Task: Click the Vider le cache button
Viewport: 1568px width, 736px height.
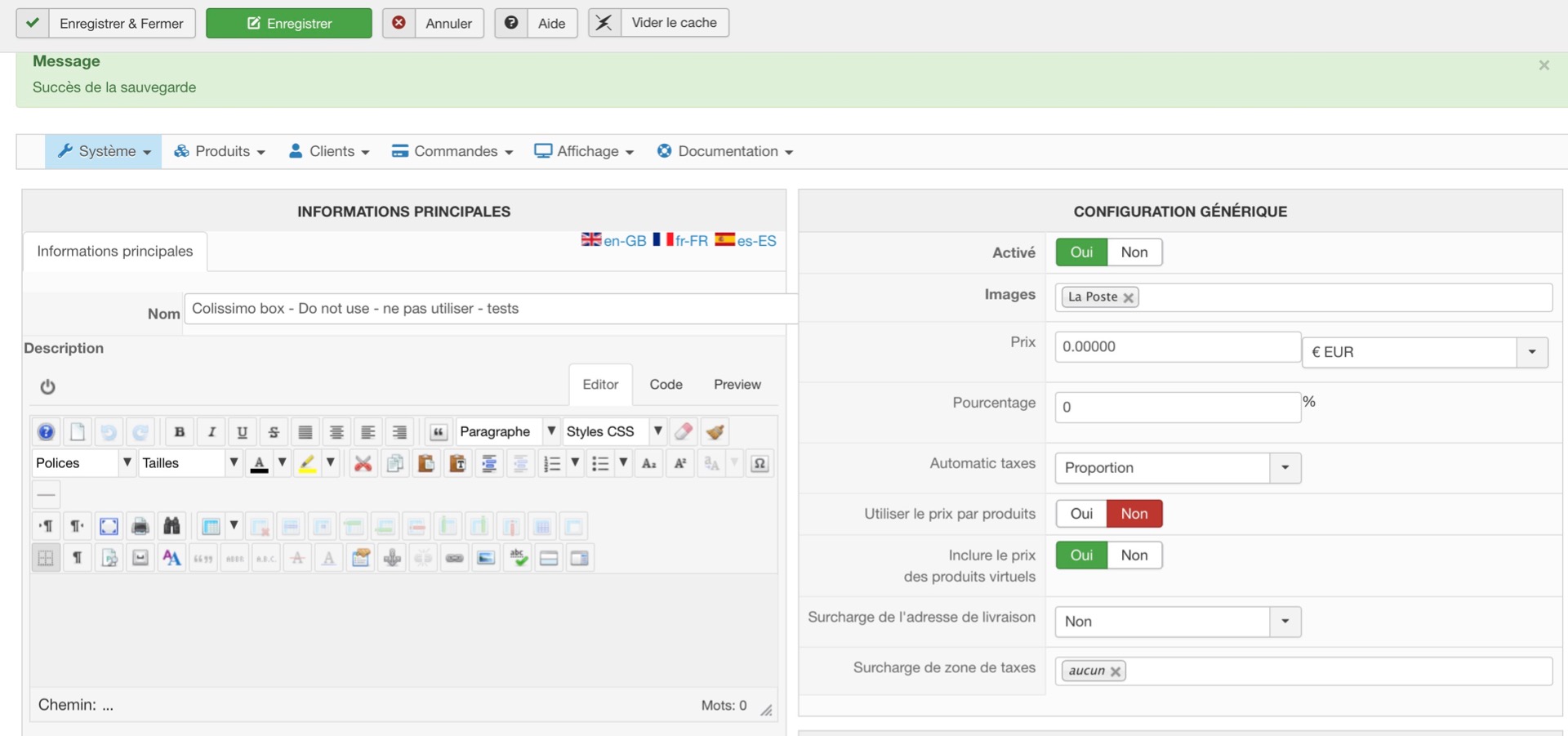Action: [658, 23]
